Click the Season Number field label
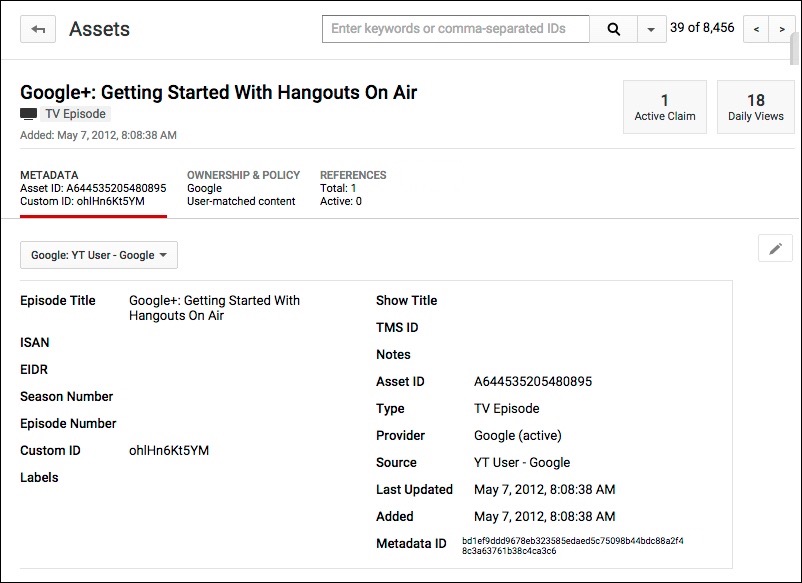 tap(66, 396)
